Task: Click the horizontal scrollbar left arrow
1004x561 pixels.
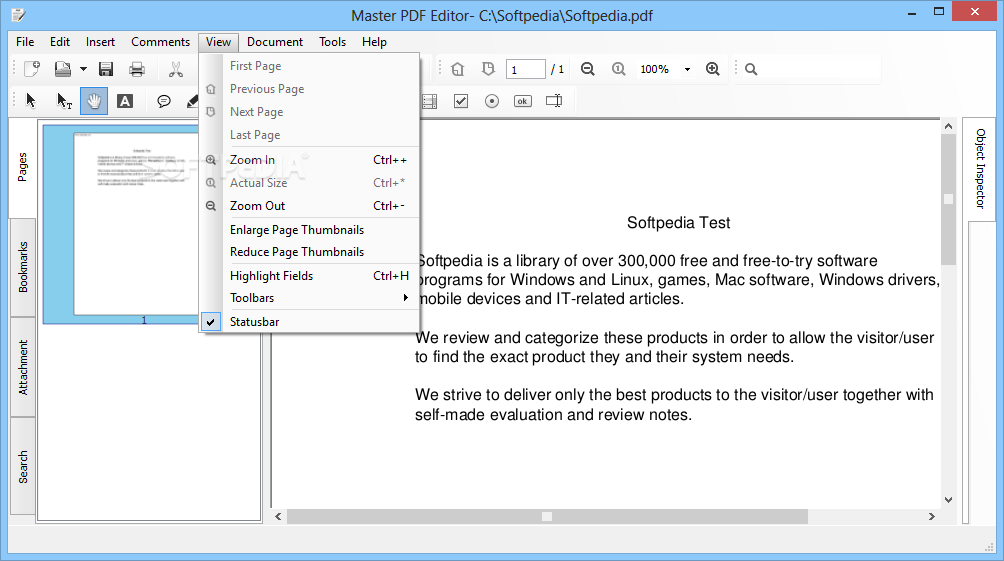Action: pyautogui.click(x=279, y=516)
